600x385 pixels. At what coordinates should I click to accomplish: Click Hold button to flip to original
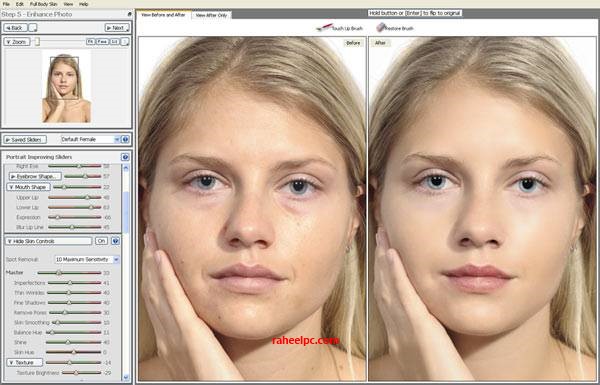click(x=415, y=13)
